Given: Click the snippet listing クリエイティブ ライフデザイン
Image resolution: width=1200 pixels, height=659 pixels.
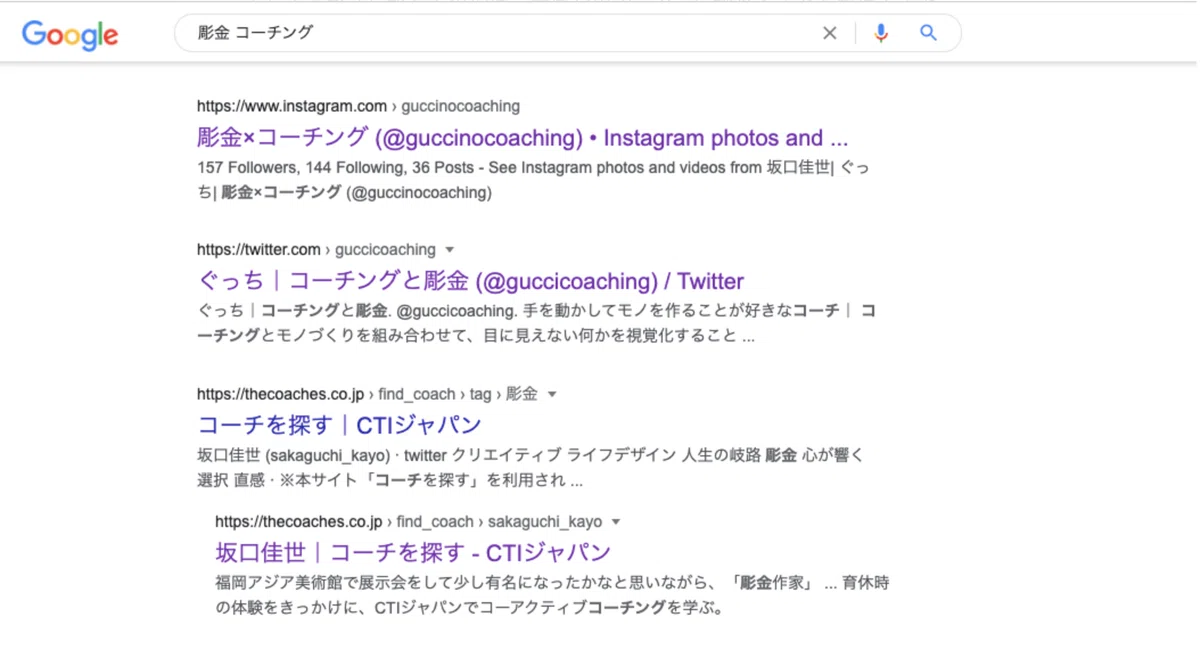Looking at the screenshot, I should click(x=531, y=467).
